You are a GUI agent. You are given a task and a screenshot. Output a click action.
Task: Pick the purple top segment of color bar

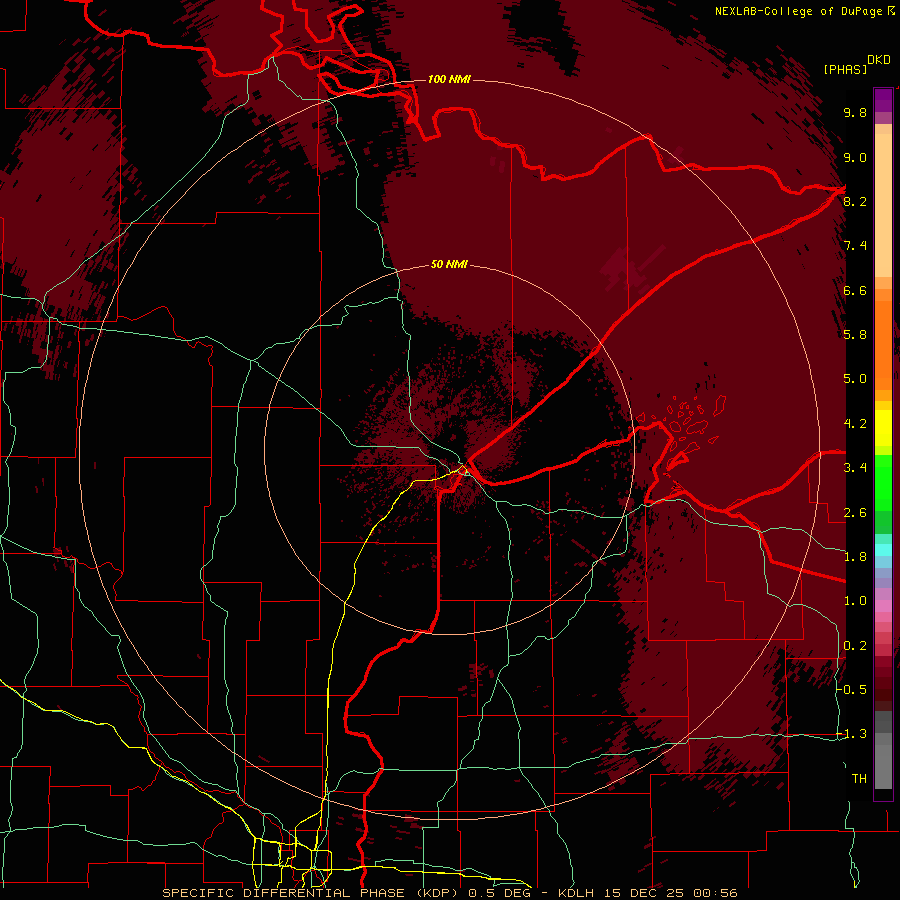(883, 100)
